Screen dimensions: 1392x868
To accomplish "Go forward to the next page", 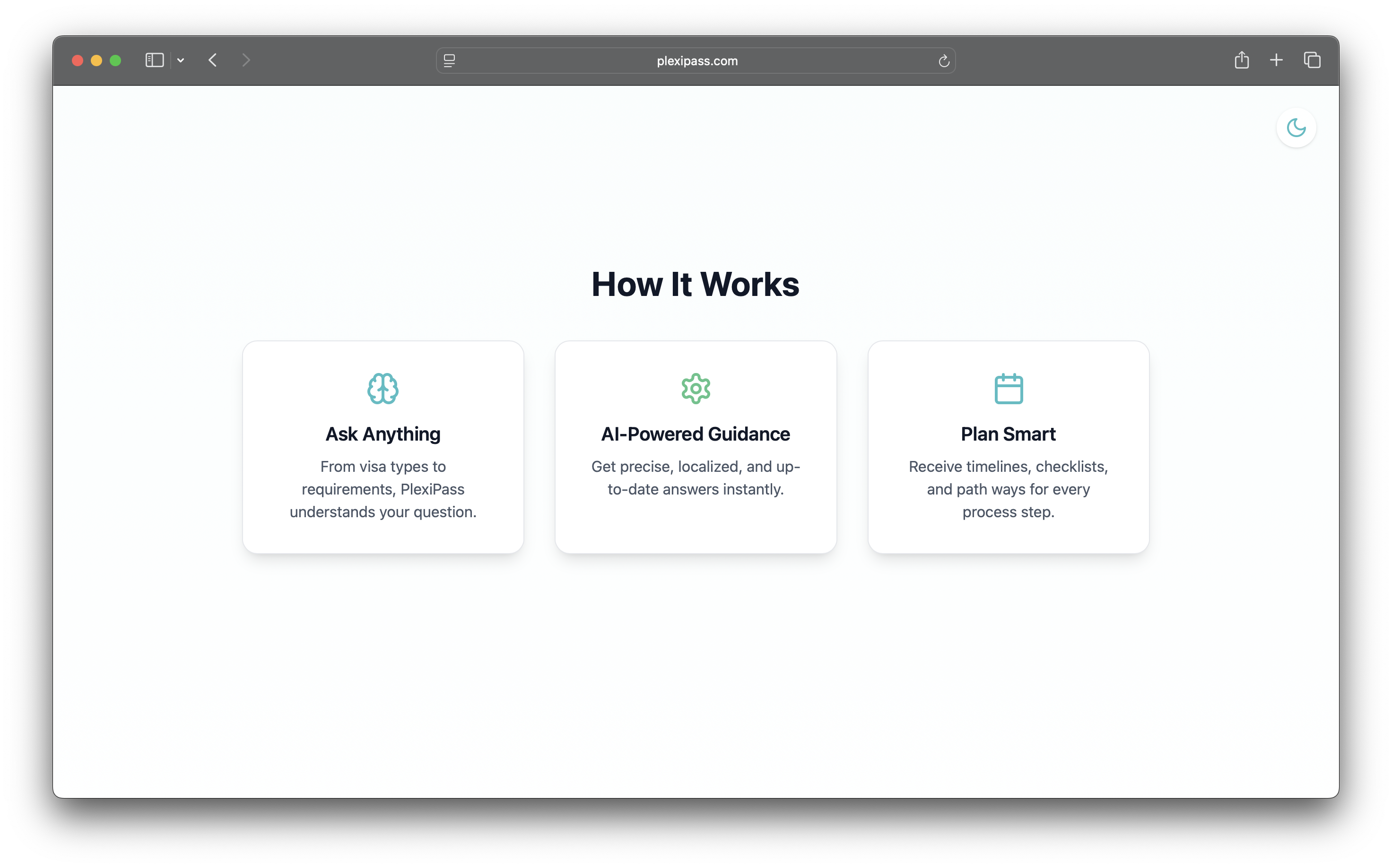I will point(246,61).
